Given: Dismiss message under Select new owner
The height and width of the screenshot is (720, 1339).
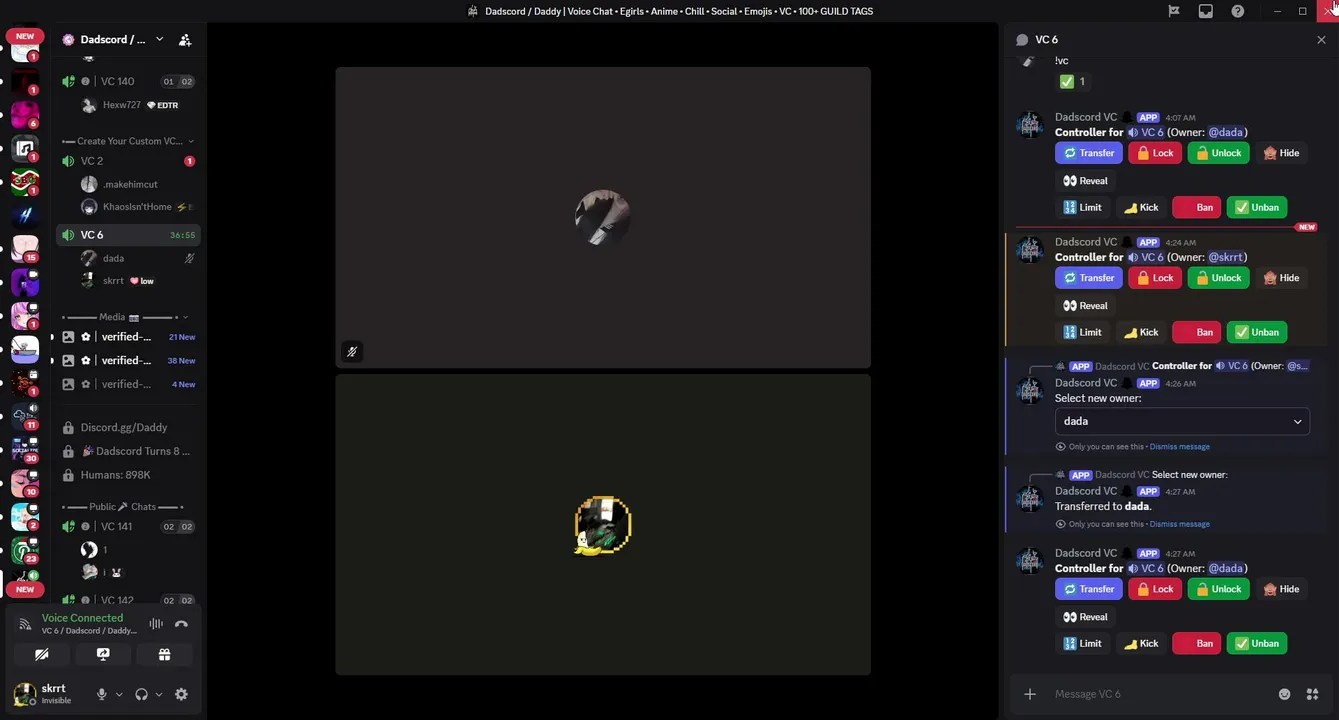Looking at the screenshot, I should point(1179,447).
